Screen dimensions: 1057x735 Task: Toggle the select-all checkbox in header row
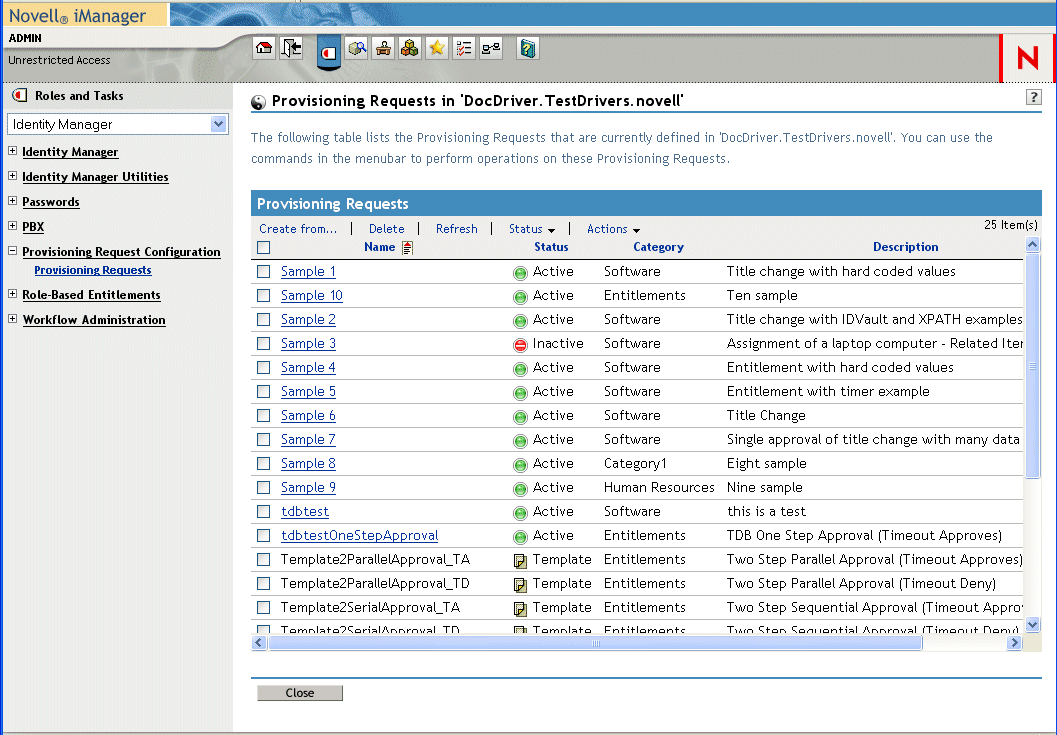[x=264, y=247]
